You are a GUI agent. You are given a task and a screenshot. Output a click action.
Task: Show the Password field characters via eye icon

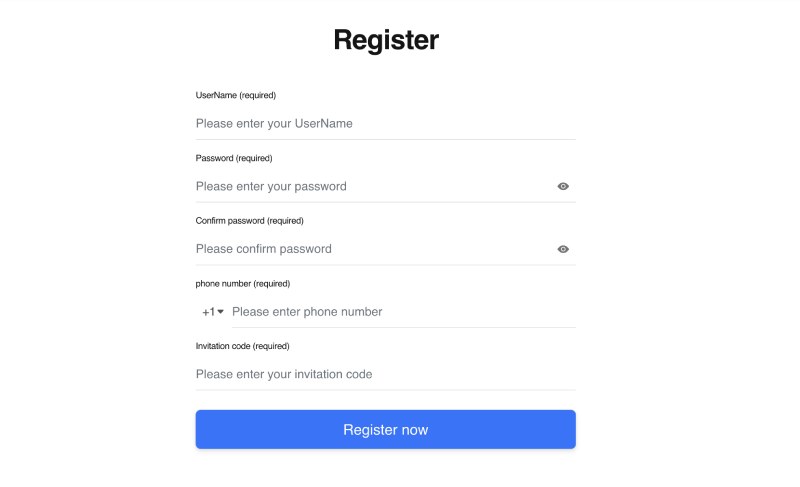click(563, 186)
